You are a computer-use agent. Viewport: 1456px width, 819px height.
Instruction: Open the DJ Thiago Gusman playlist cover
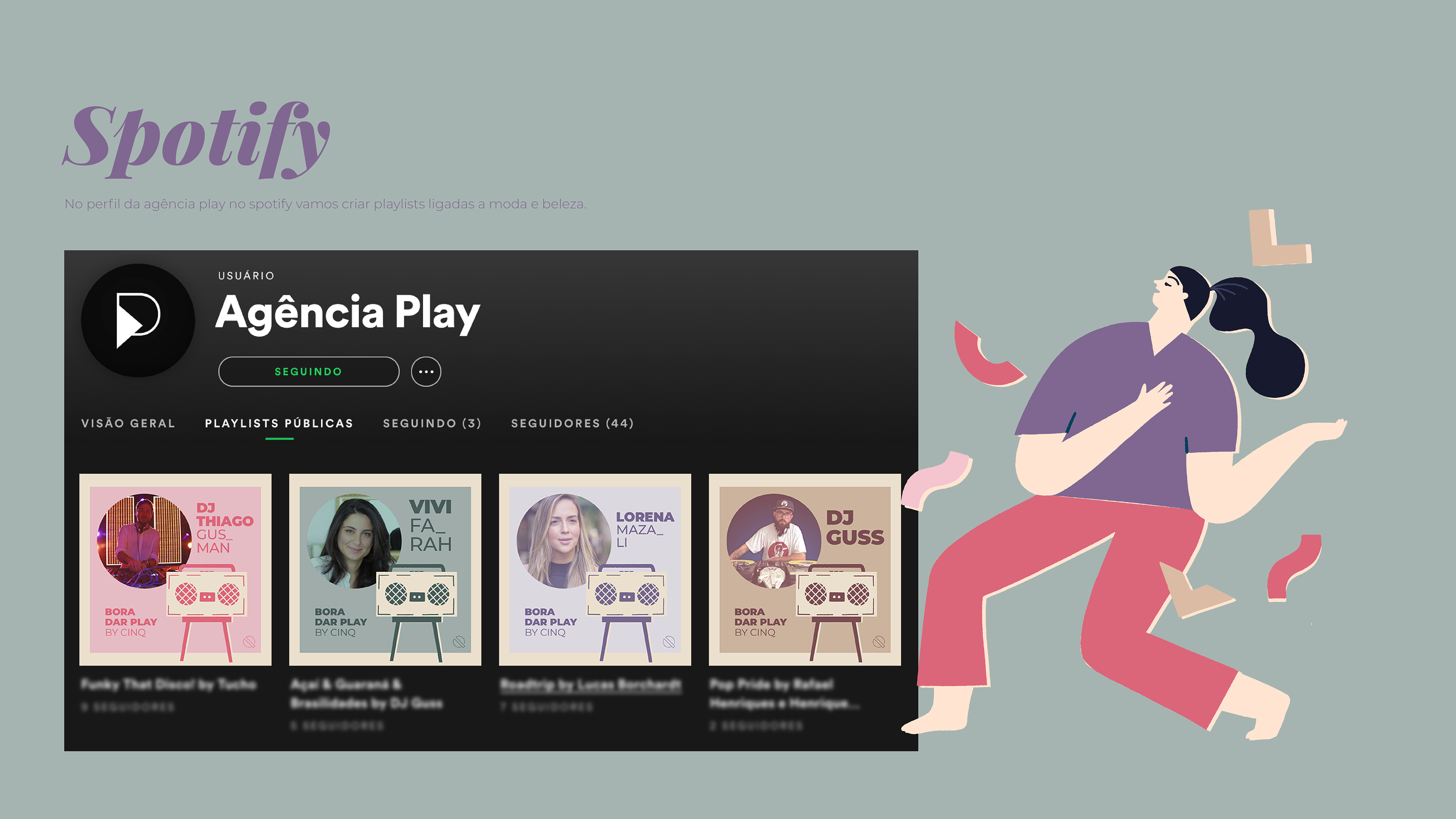click(x=175, y=570)
